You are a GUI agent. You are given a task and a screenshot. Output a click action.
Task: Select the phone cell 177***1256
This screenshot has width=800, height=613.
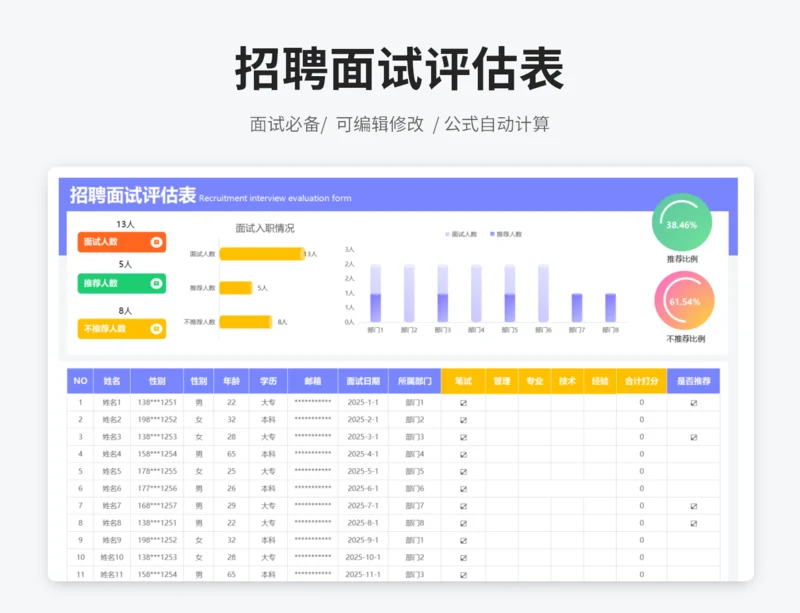tap(157, 488)
